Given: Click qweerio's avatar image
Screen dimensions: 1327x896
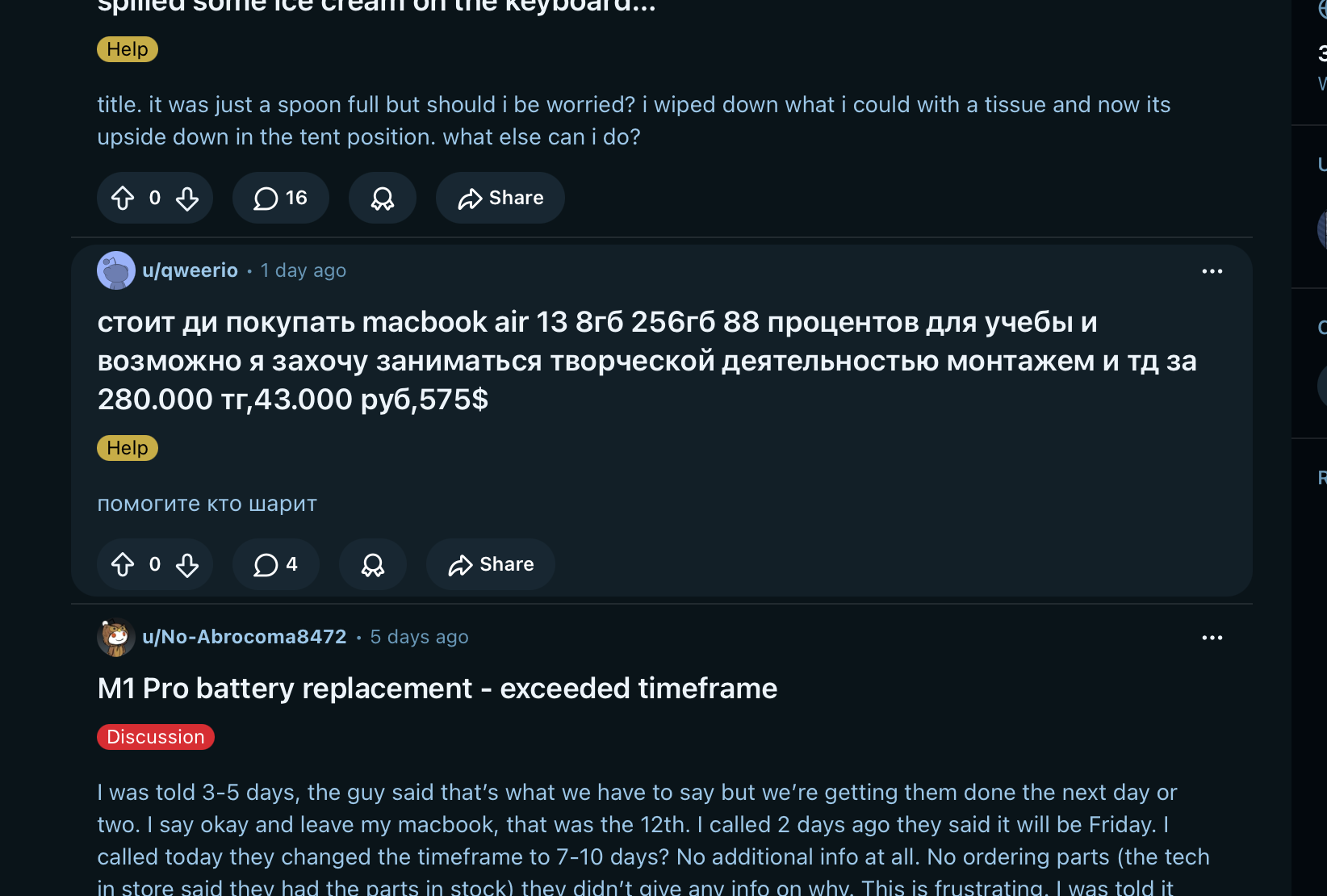Looking at the screenshot, I should (x=116, y=270).
